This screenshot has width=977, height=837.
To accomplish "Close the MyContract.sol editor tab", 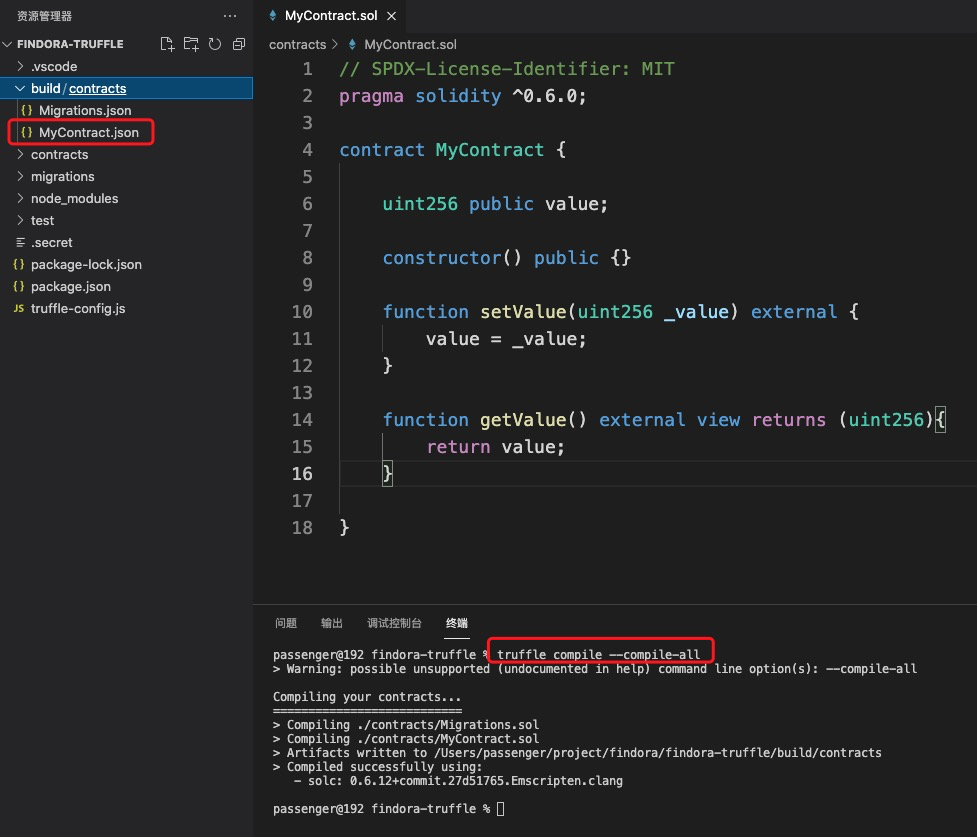I will pyautogui.click(x=391, y=16).
